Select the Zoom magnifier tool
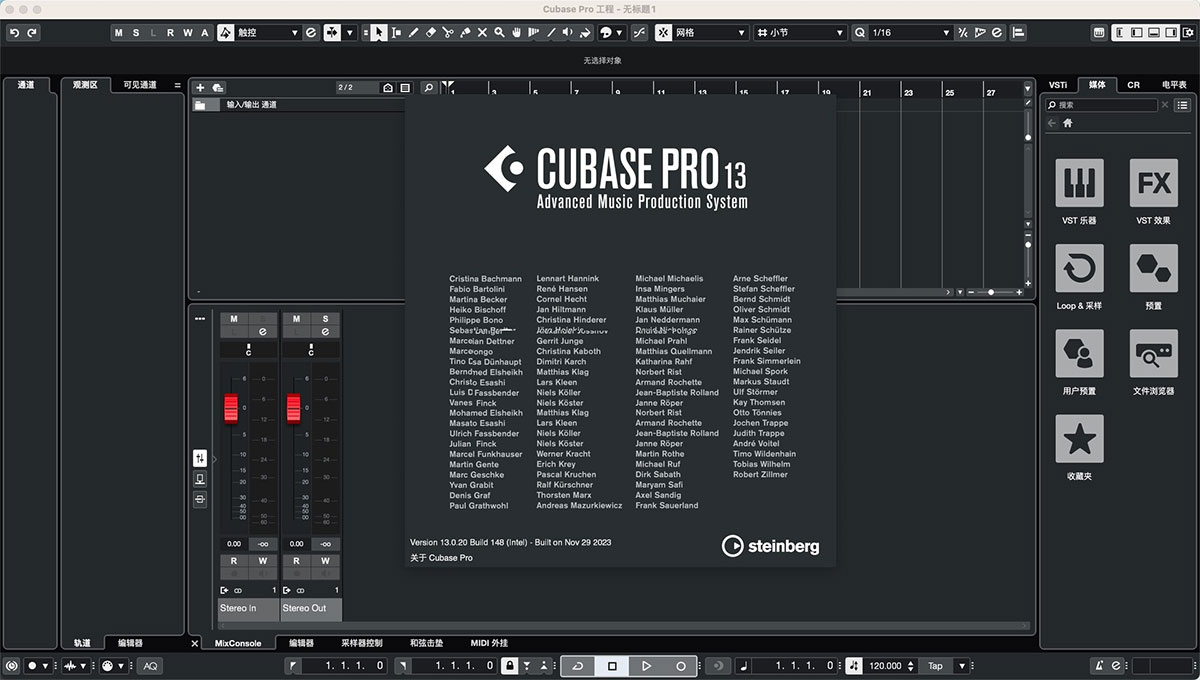The image size is (1200, 680). tap(499, 33)
